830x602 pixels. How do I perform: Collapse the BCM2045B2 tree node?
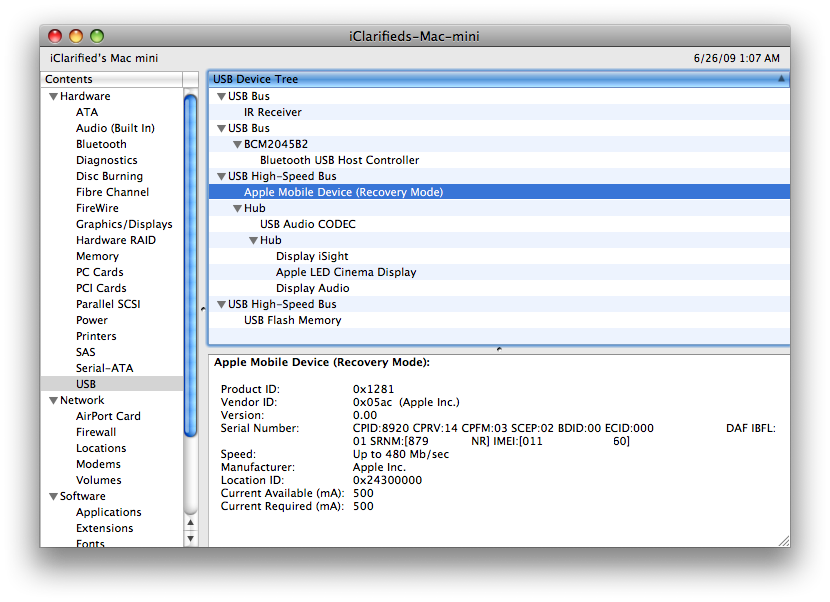(237, 145)
